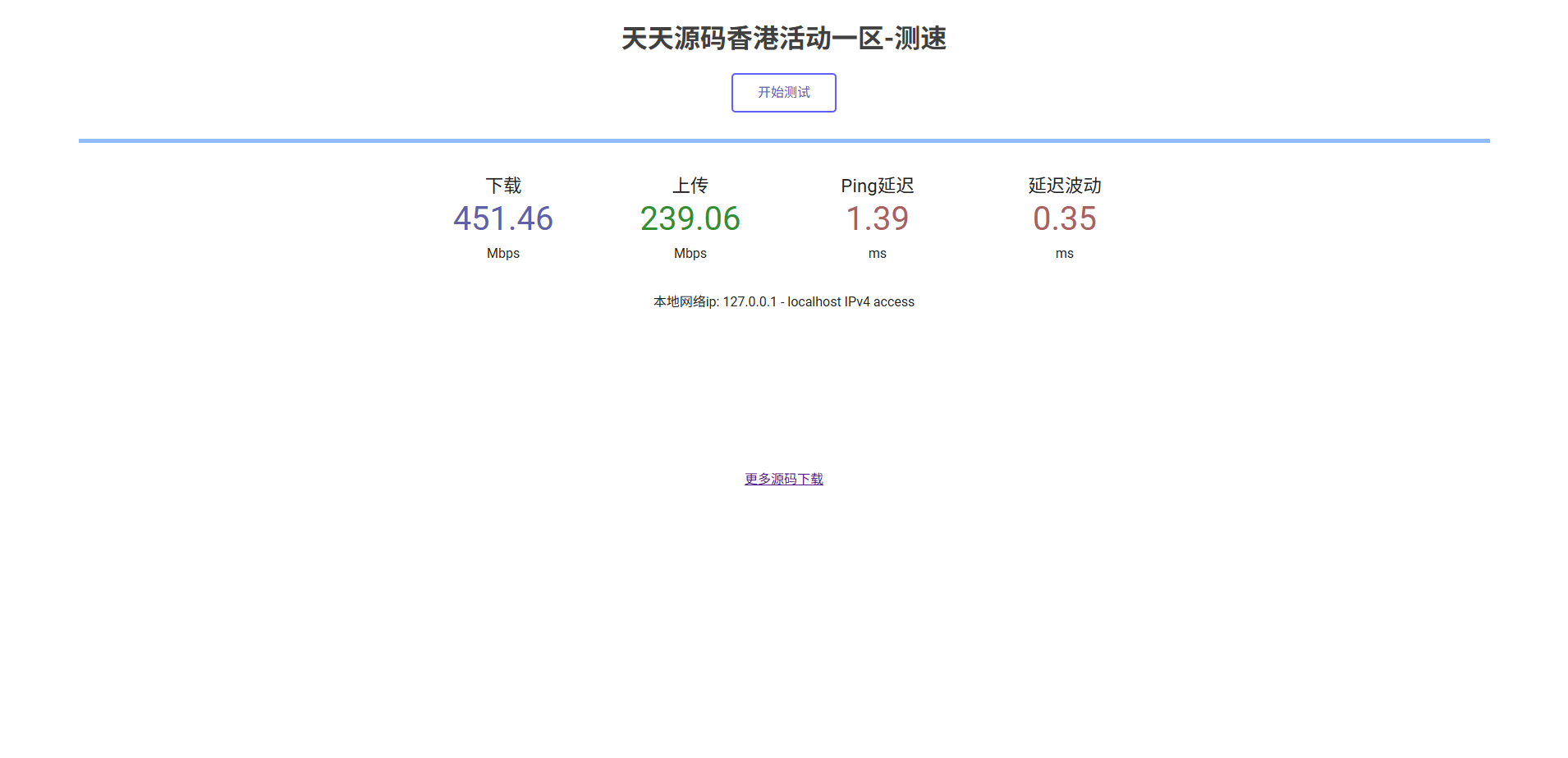Click the 127.0.0.1 IP address
Viewport: 1568px width, 758px height.
[x=749, y=301]
